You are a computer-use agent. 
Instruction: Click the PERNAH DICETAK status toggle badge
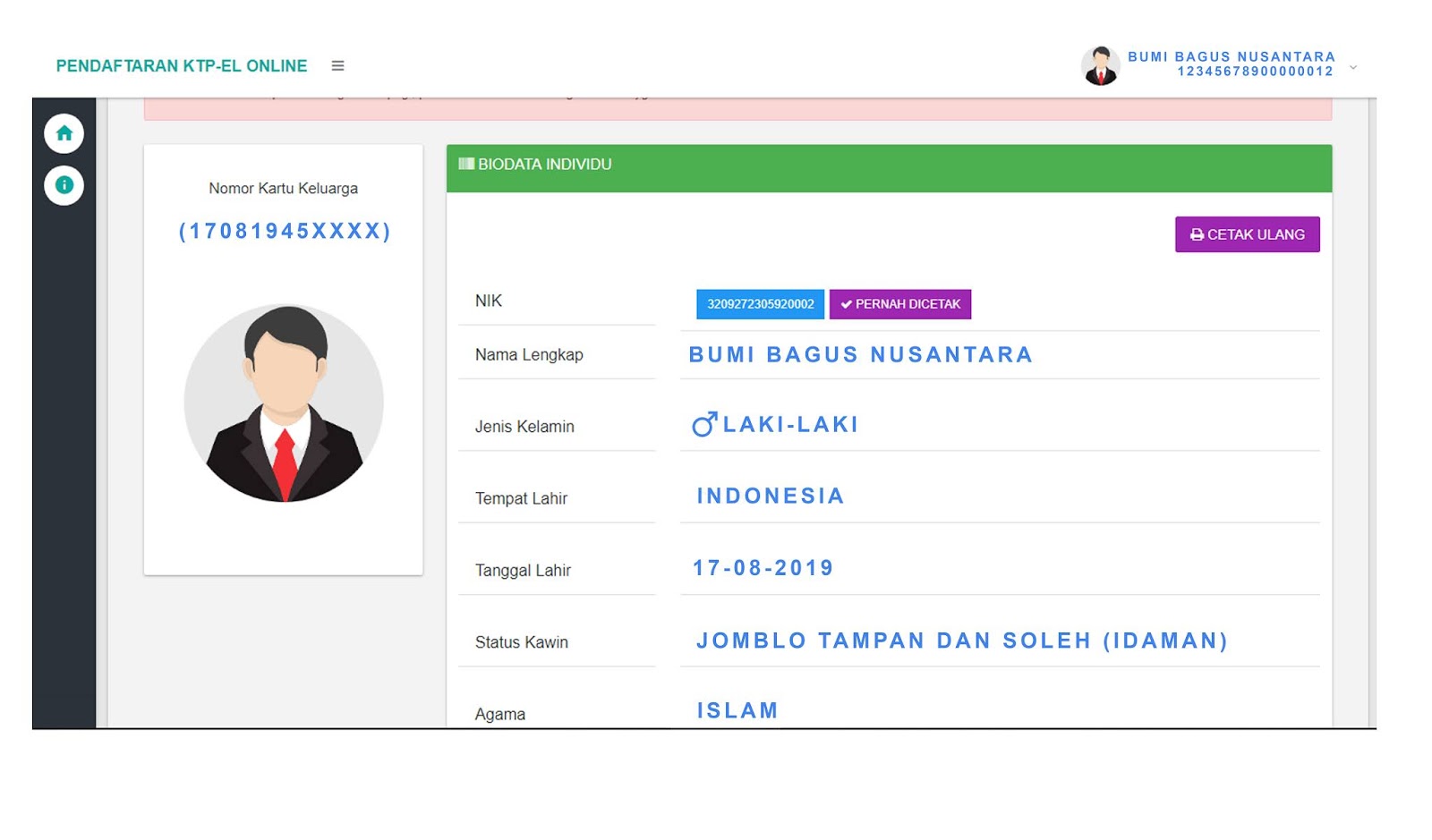click(901, 304)
